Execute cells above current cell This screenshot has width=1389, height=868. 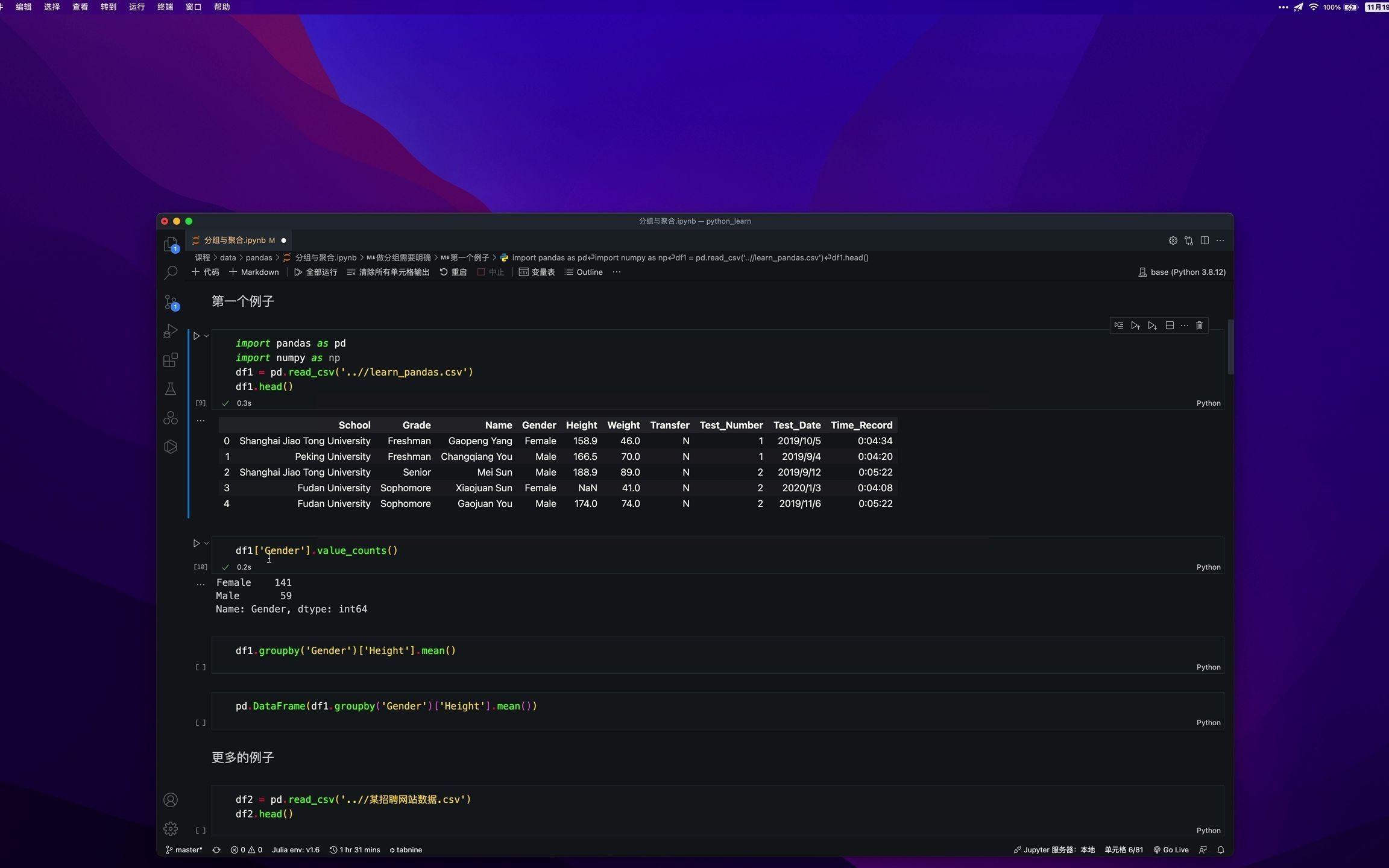(x=1135, y=325)
